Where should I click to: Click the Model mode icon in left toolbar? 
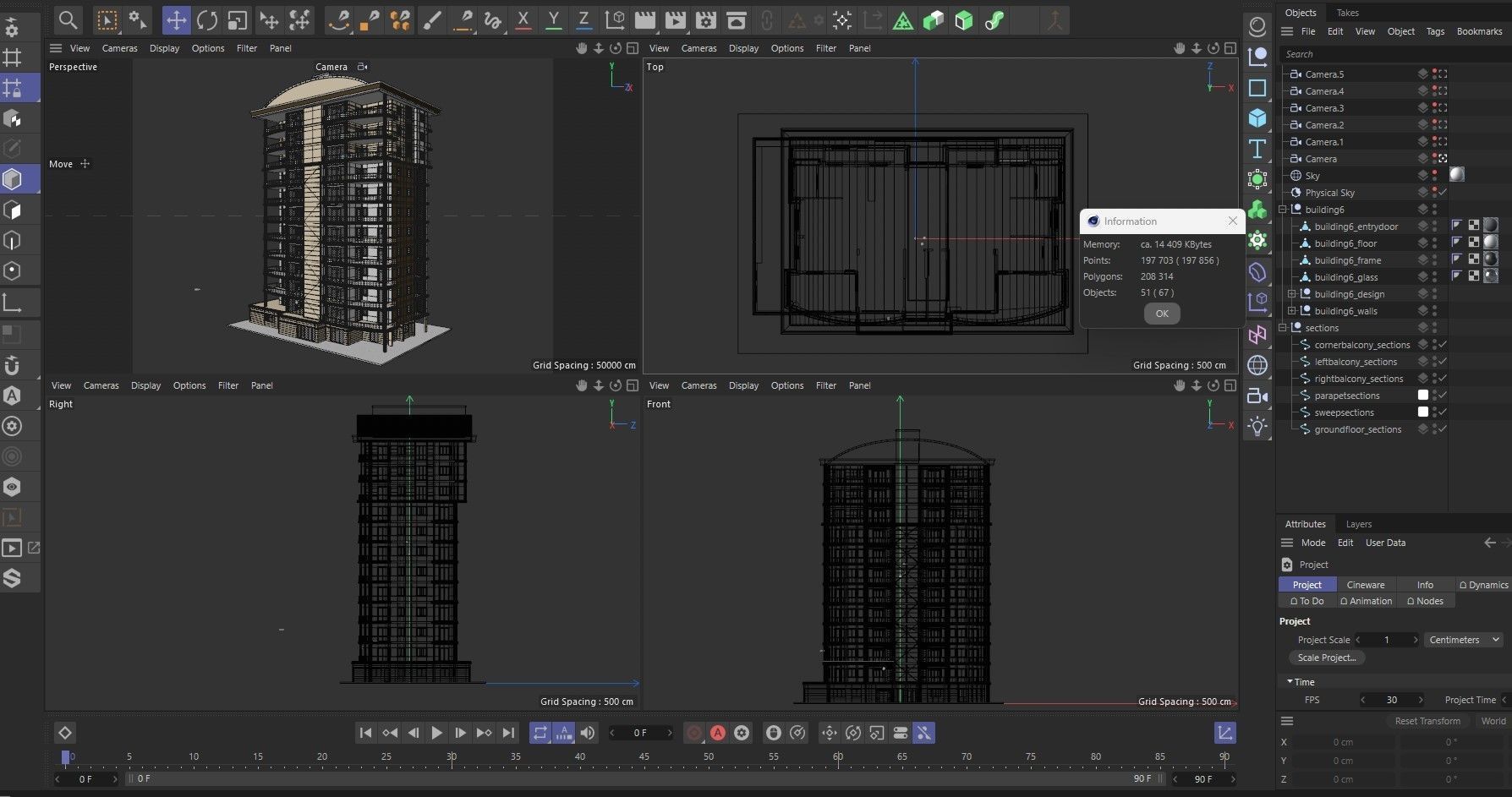(x=13, y=179)
